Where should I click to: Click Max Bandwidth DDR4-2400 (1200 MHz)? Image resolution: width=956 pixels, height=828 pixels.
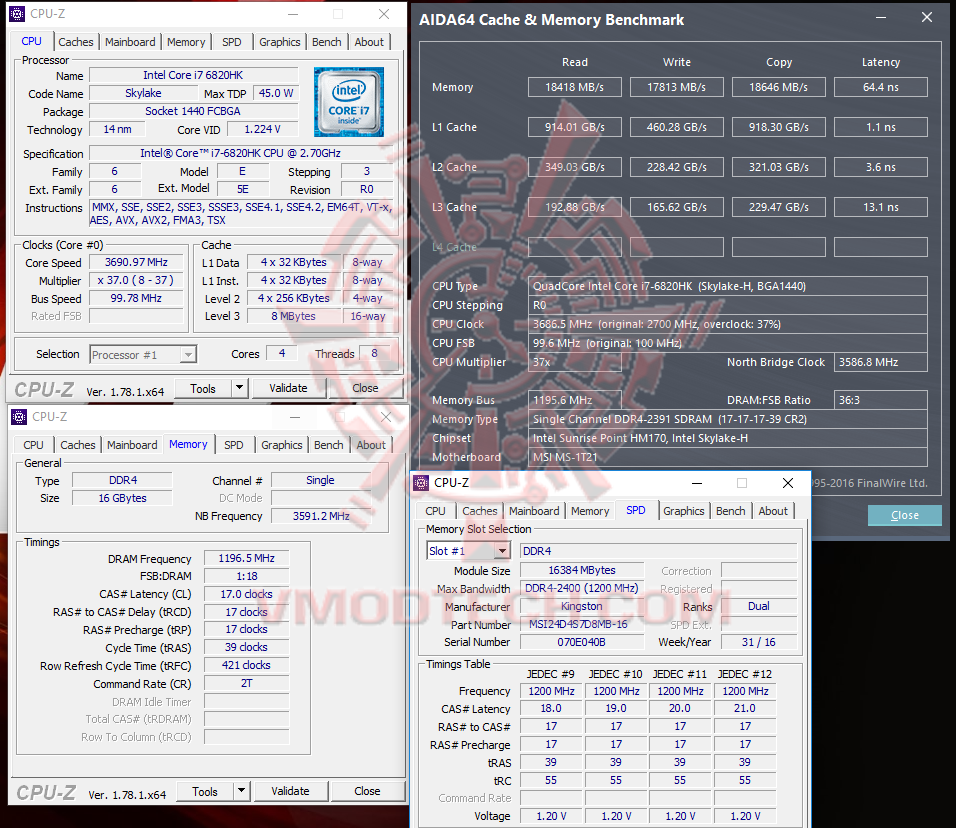(x=582, y=588)
